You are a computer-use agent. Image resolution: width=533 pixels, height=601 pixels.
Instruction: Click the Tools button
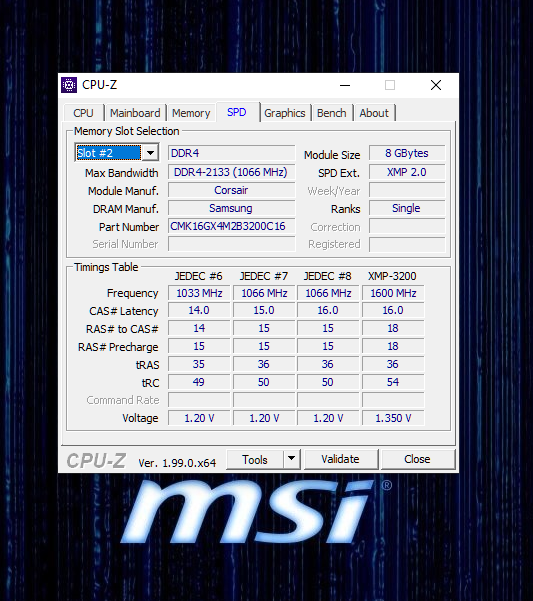[255, 459]
